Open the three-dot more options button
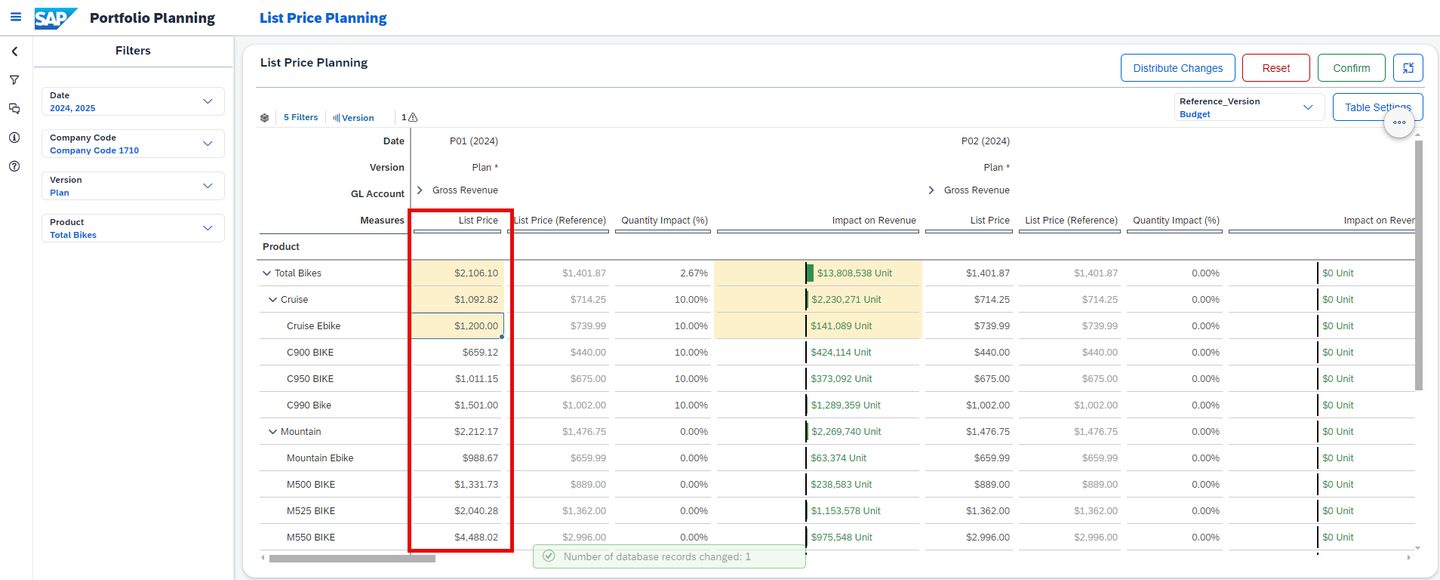 coord(1399,122)
